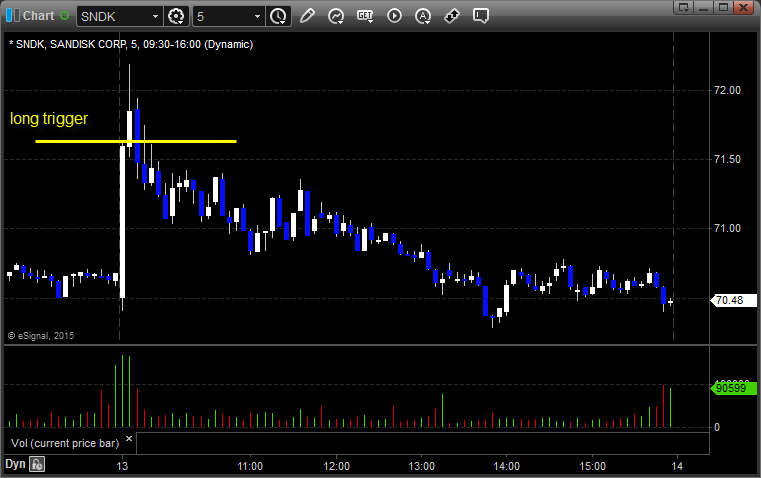This screenshot has height=478, width=761.
Task: Click the bar replay play button
Action: (x=394, y=16)
